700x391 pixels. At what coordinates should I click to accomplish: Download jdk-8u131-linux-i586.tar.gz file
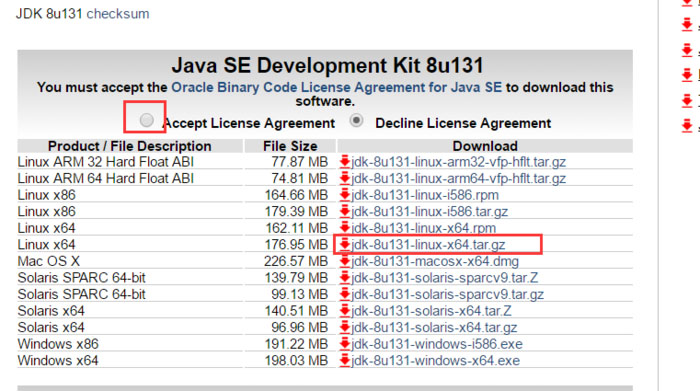(429, 212)
